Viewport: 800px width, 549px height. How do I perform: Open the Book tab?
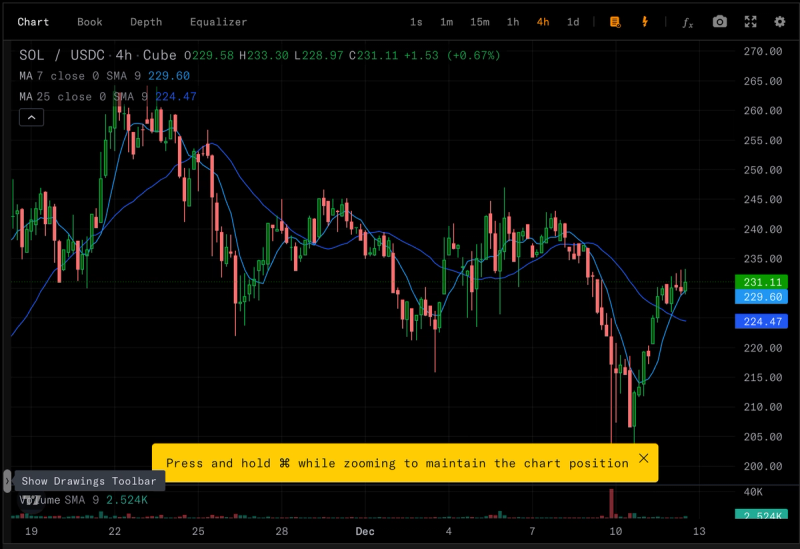point(90,22)
